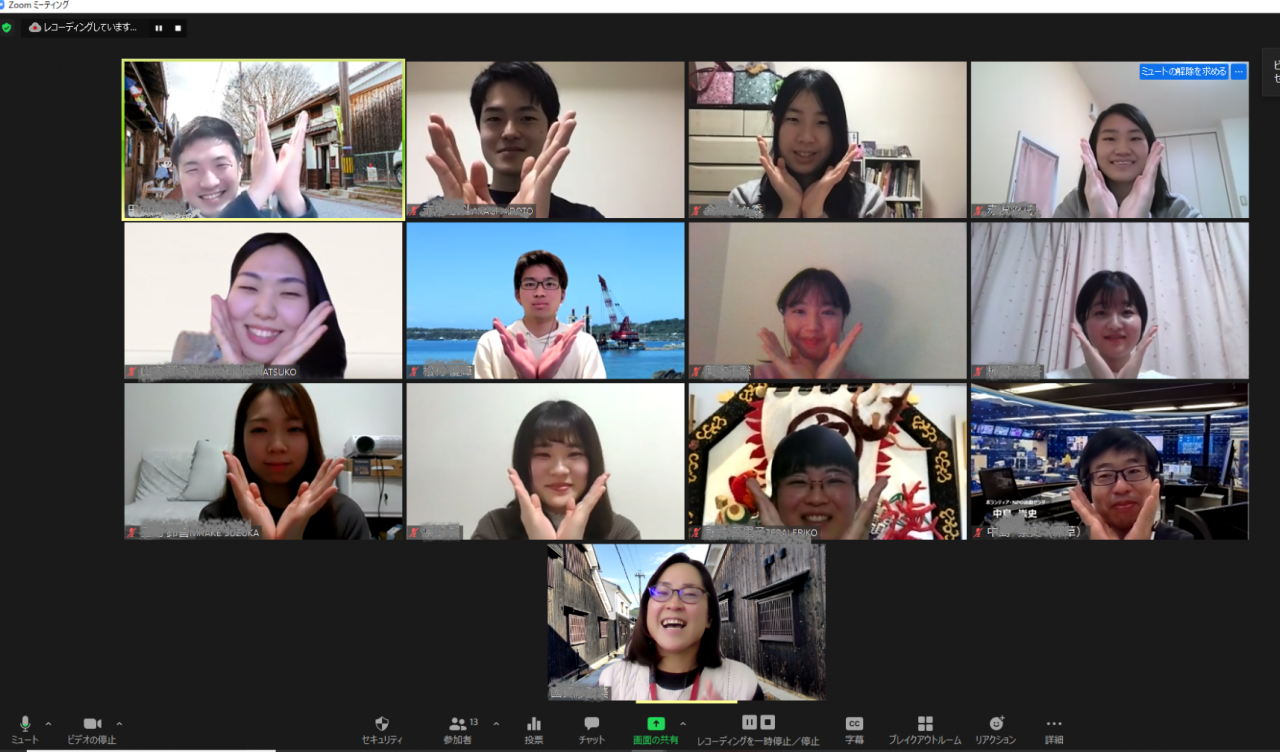Open the More (詳細) menu
The height and width of the screenshot is (752, 1280).
point(1054,724)
